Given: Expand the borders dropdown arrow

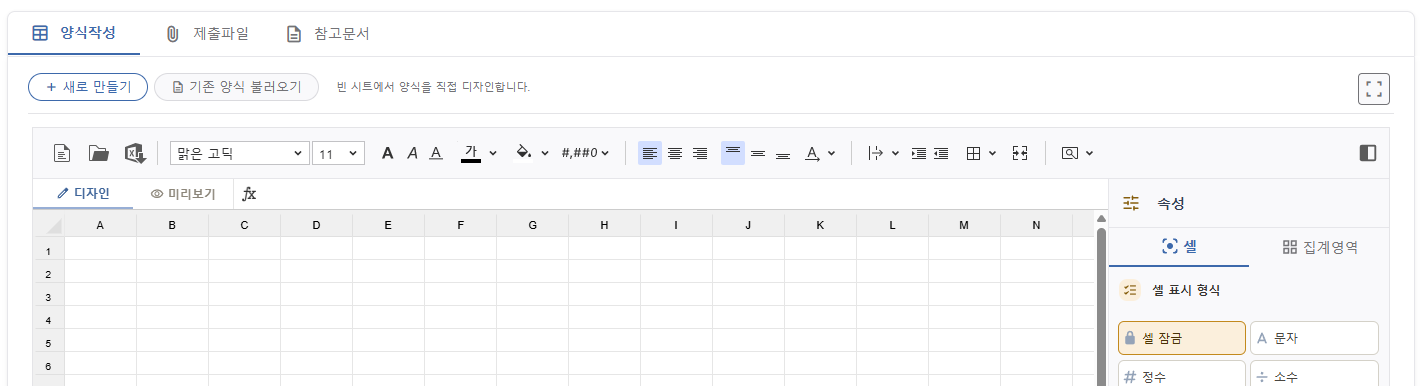Looking at the screenshot, I should [x=992, y=153].
